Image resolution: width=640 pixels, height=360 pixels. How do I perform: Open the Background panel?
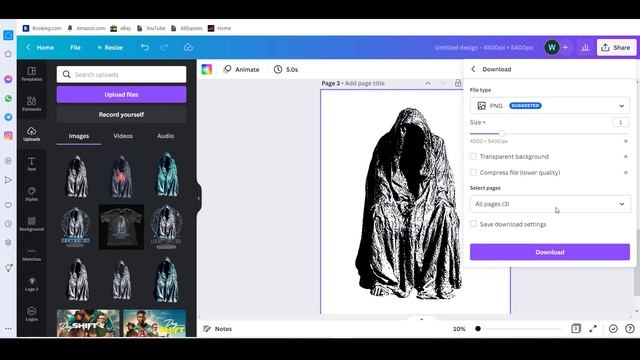coord(31,224)
